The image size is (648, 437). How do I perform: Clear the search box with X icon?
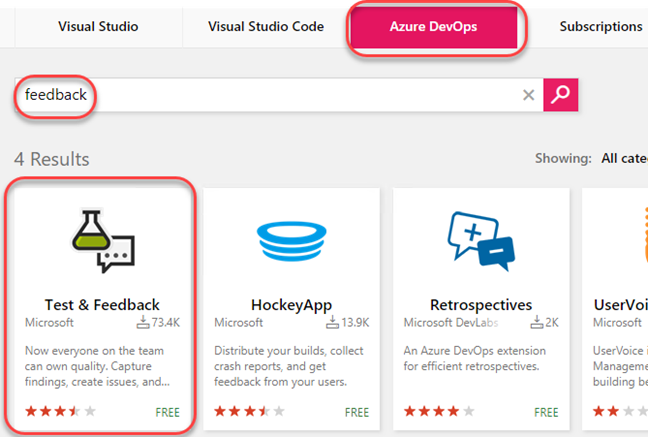click(528, 95)
